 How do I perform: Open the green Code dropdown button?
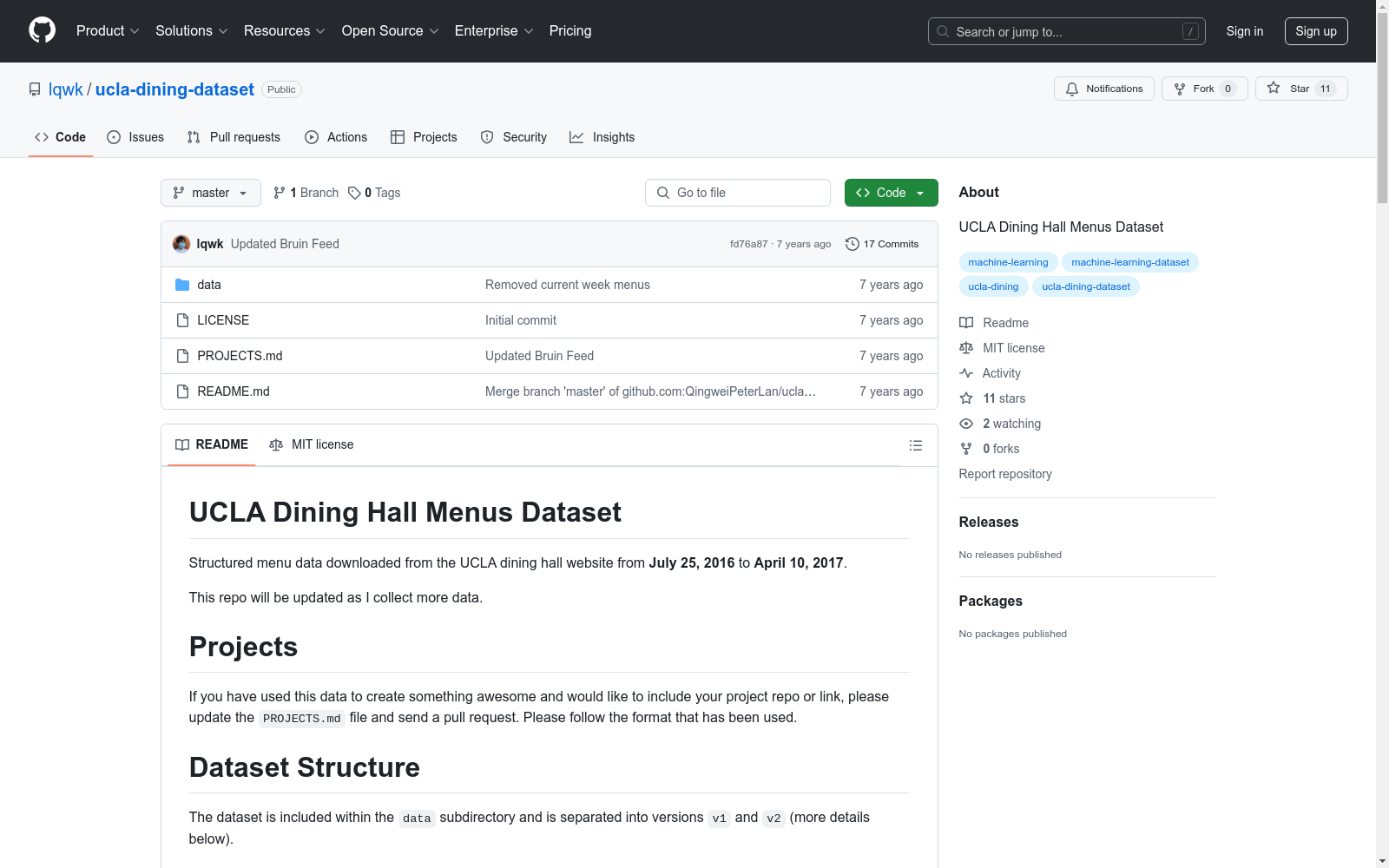[x=891, y=193]
